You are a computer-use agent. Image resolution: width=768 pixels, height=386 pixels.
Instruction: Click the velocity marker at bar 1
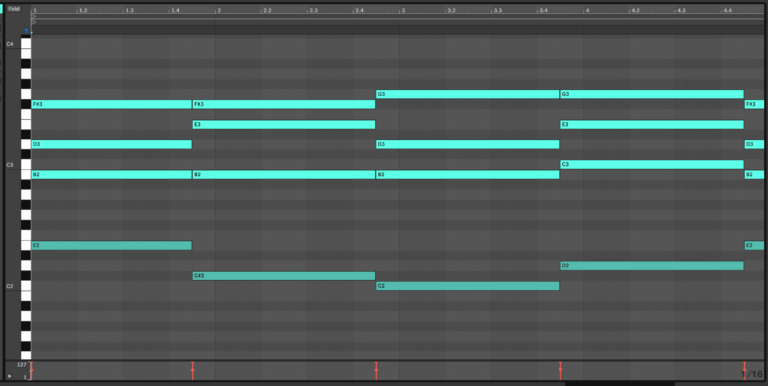click(x=31, y=370)
